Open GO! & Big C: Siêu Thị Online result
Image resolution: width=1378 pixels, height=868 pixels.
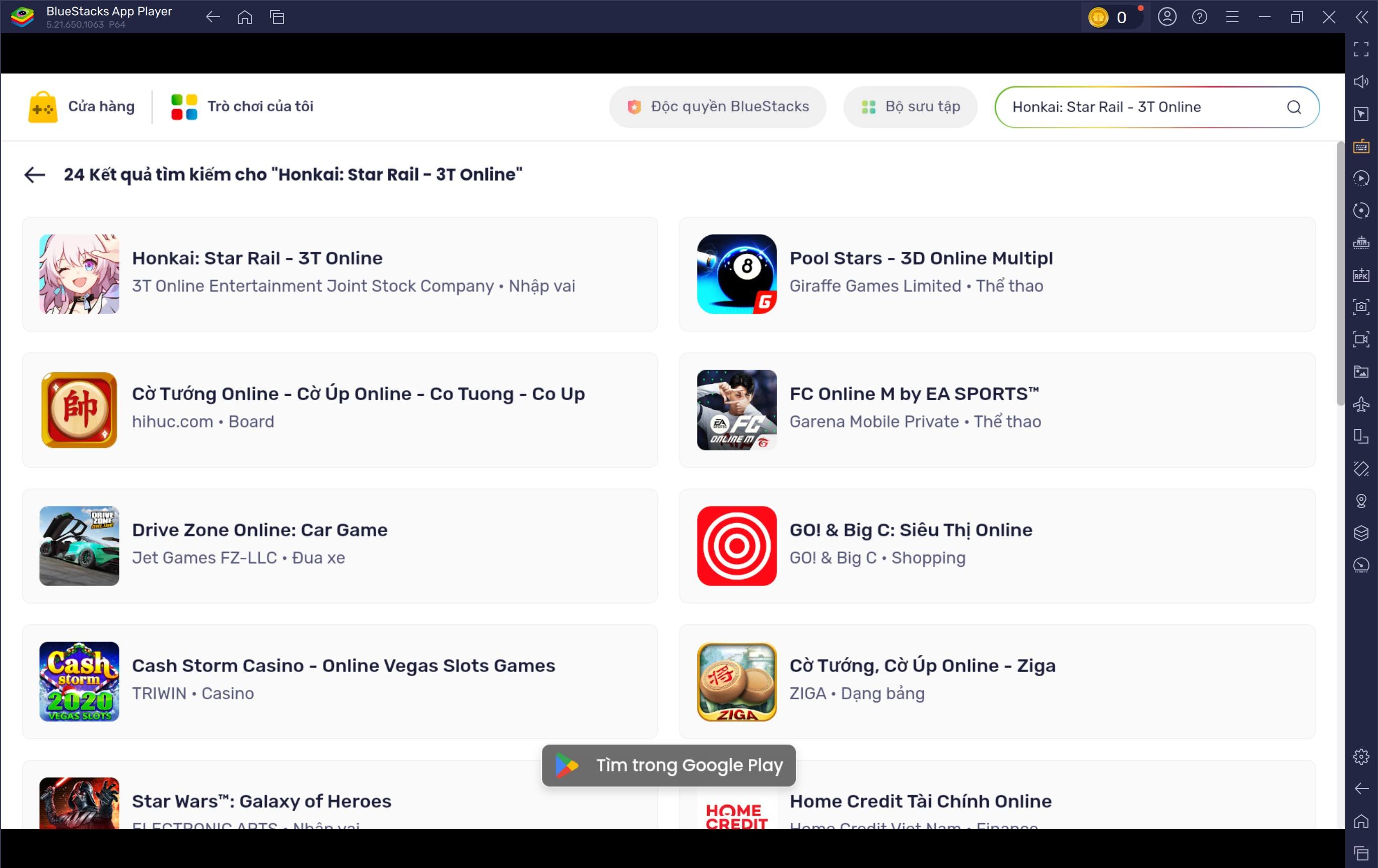997,546
